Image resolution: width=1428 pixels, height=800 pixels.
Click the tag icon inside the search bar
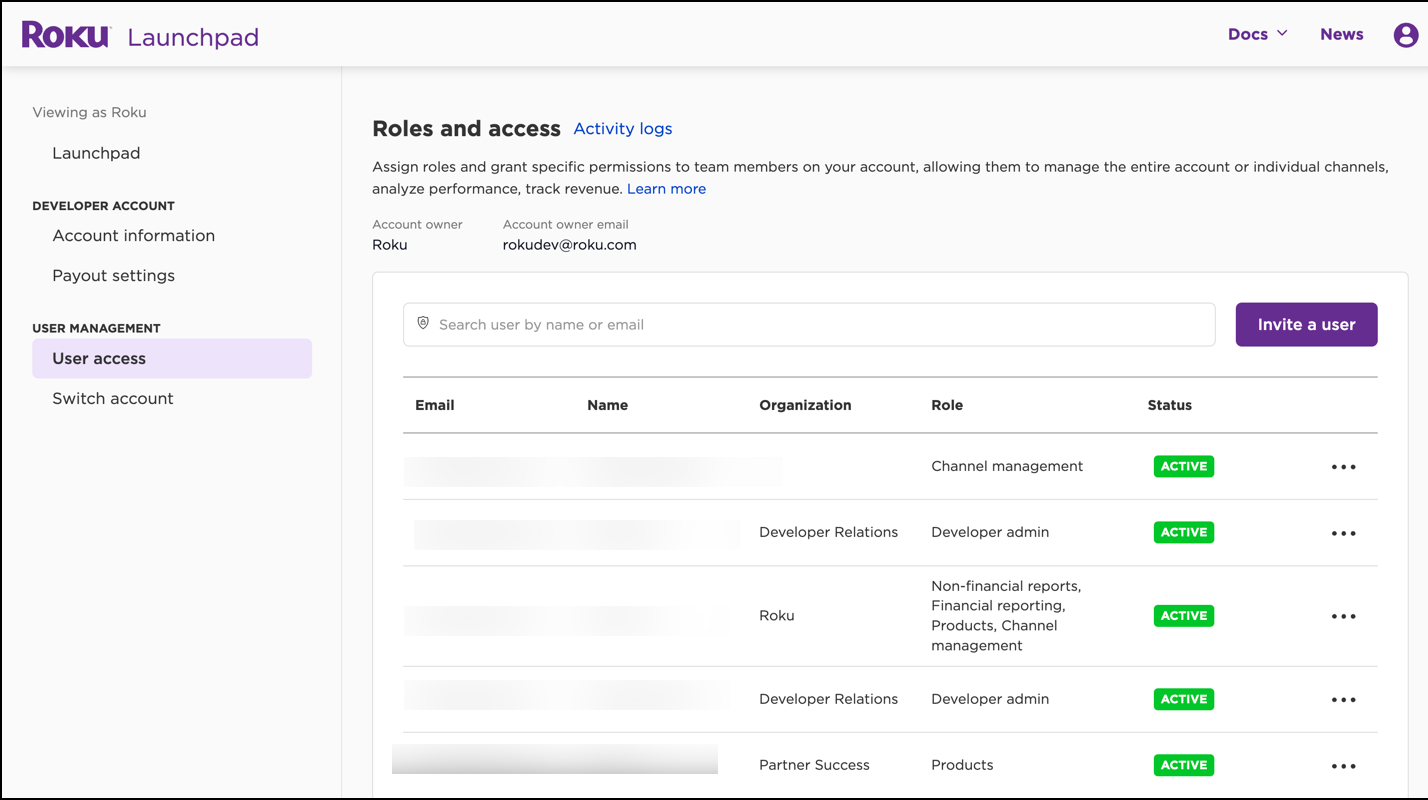pos(423,324)
